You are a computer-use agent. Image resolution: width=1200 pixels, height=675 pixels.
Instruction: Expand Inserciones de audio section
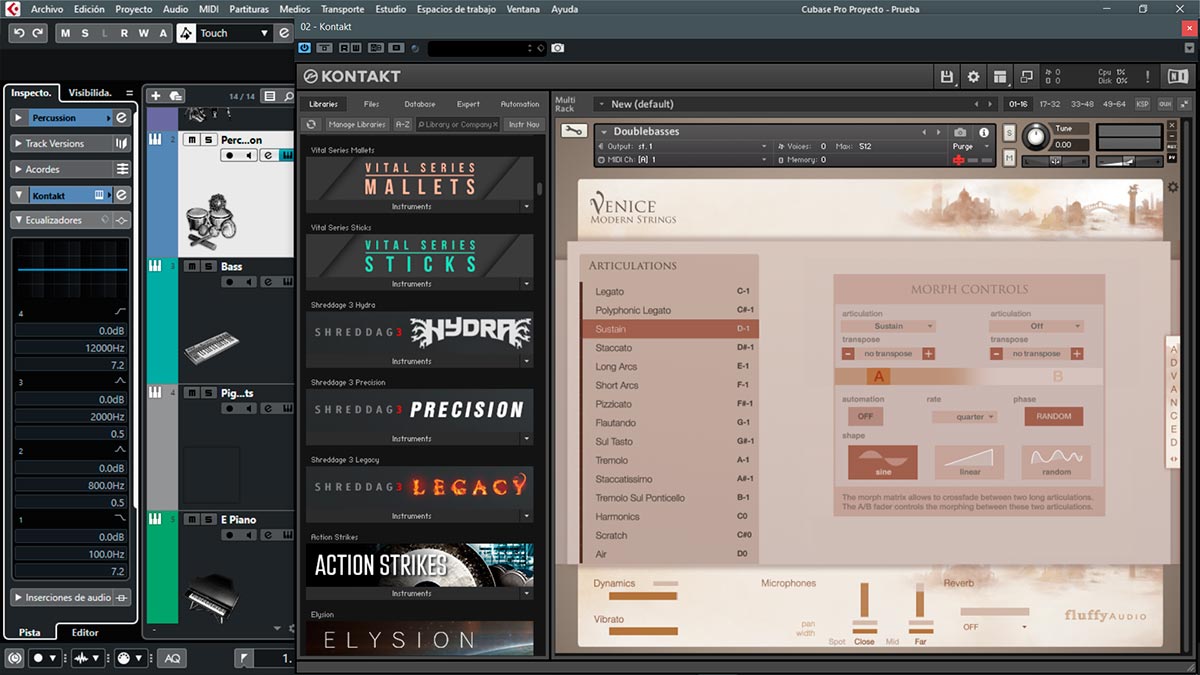click(x=18, y=597)
